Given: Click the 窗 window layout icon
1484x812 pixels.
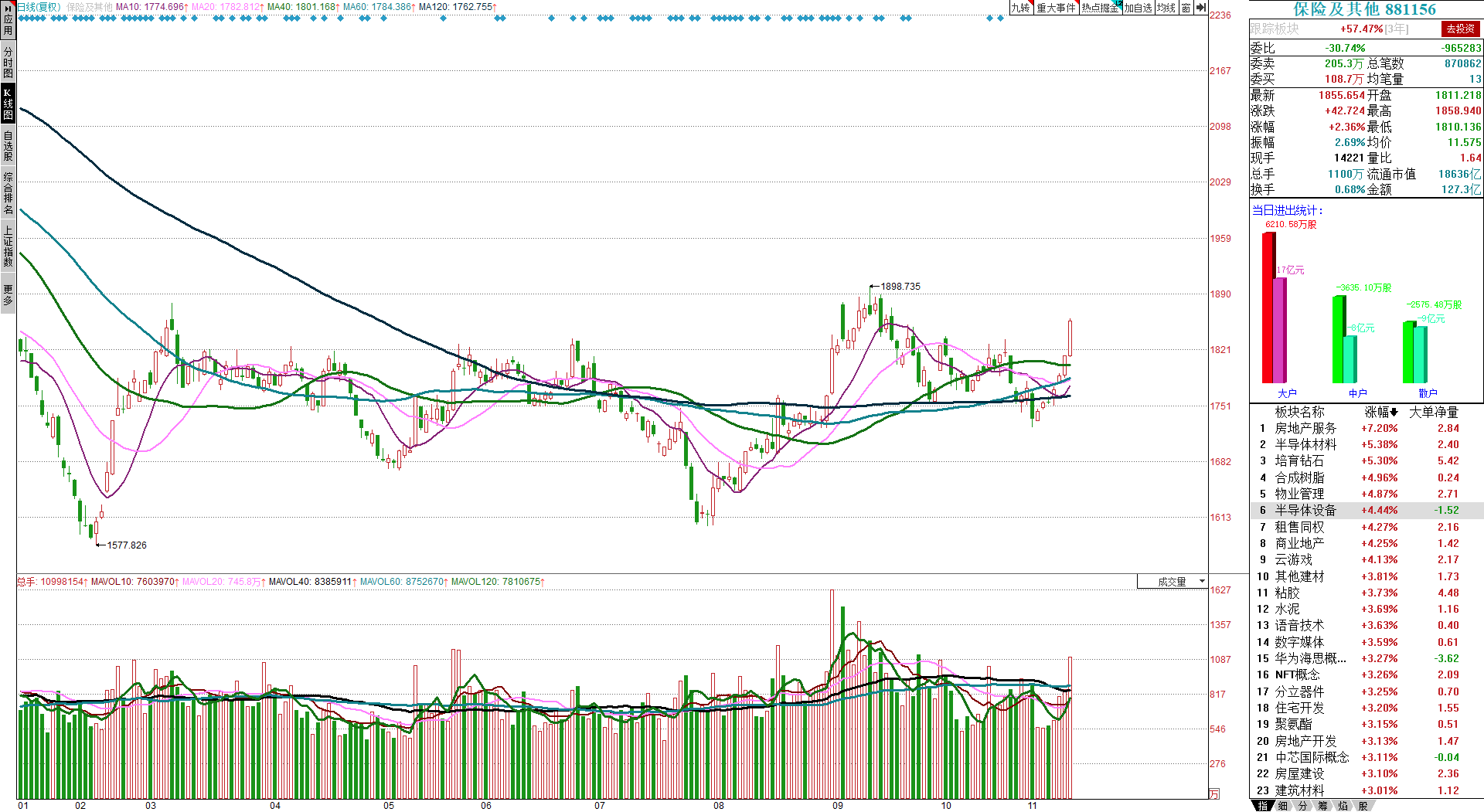Looking at the screenshot, I should 1186,8.
